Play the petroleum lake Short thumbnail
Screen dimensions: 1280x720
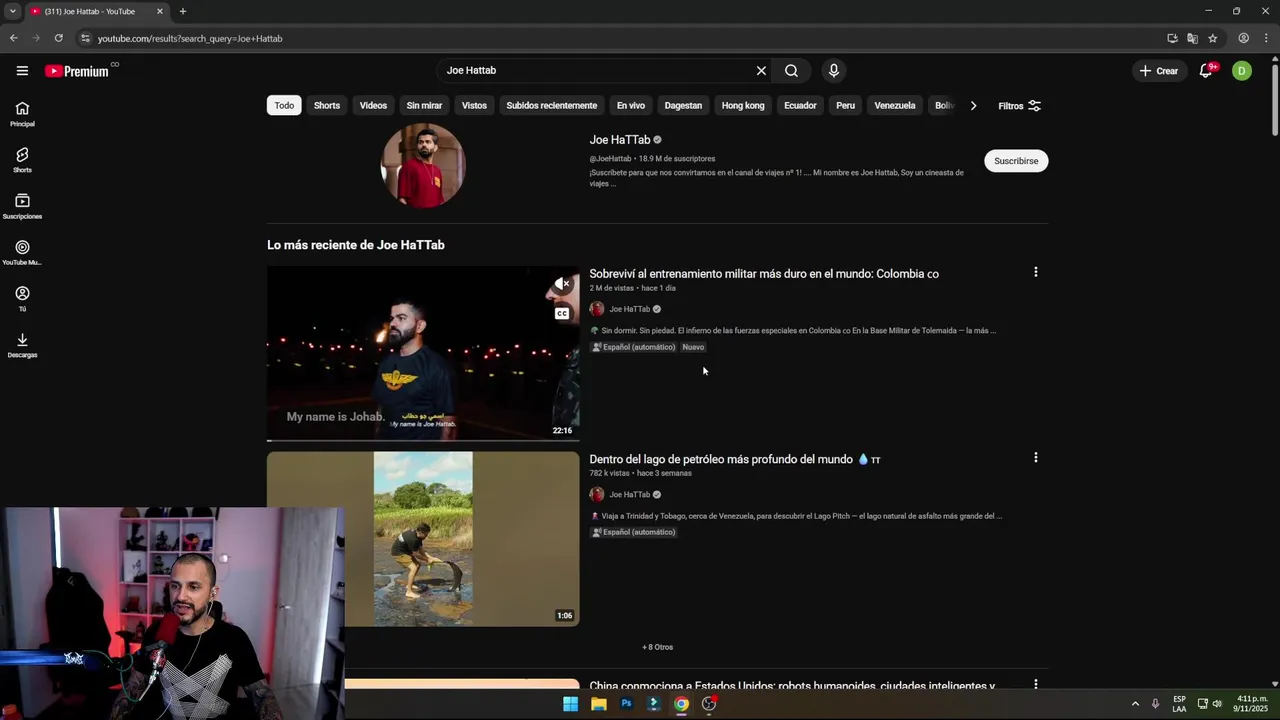[x=423, y=539]
